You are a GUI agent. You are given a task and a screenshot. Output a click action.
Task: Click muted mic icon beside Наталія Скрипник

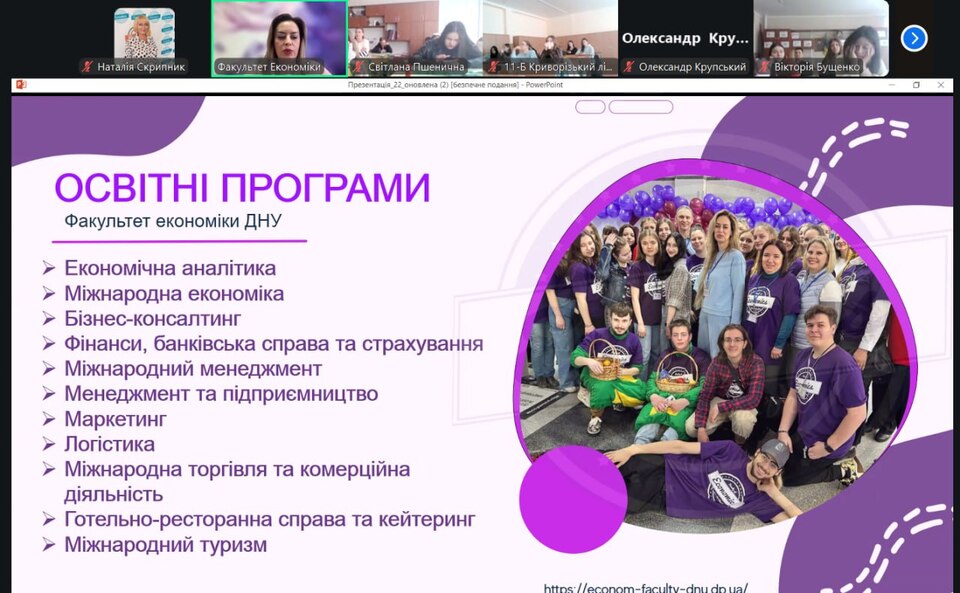pyautogui.click(x=88, y=67)
